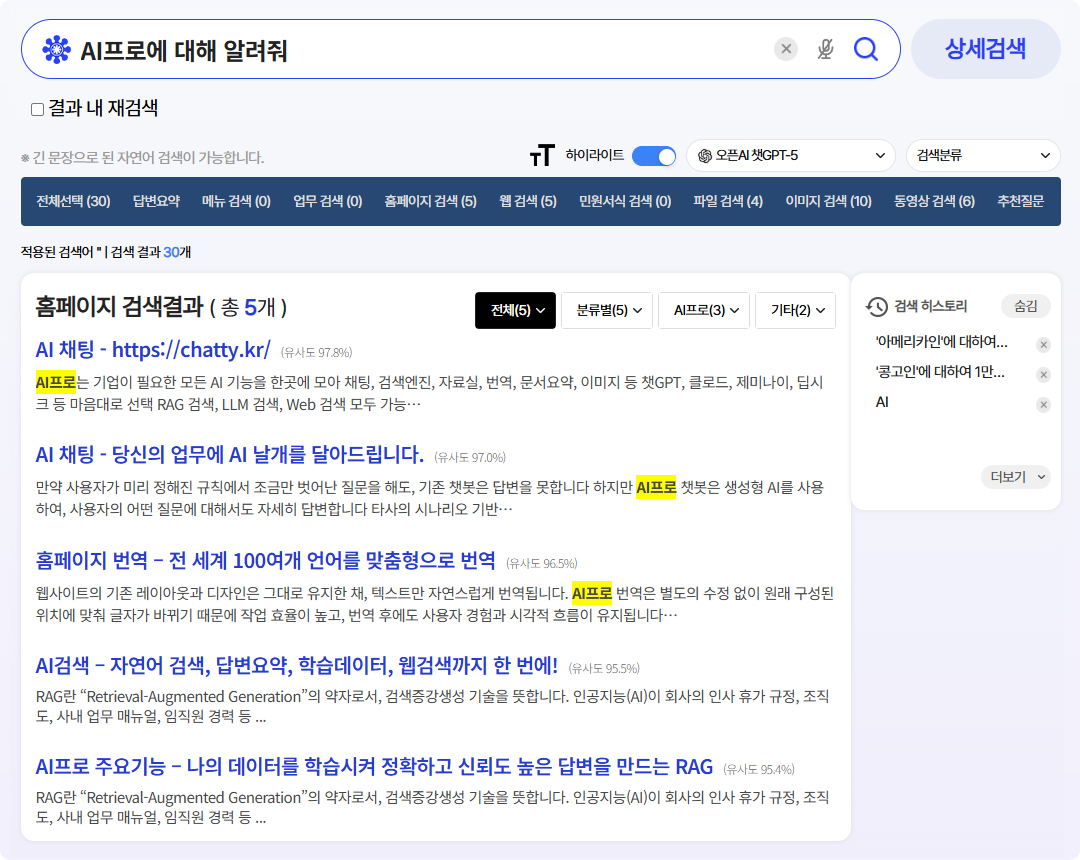Click the text size TT icon
1080x860 pixels.
(x=541, y=156)
